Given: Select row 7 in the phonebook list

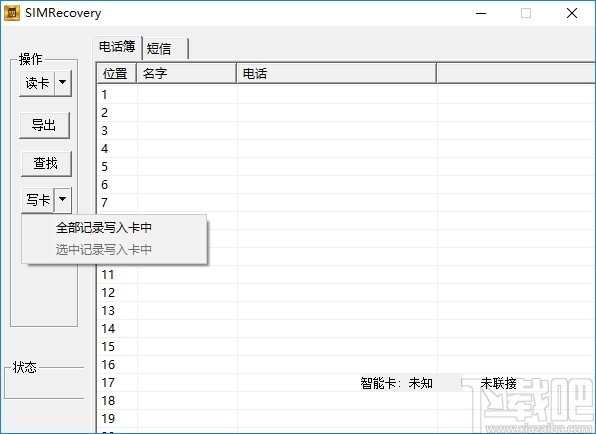Looking at the screenshot, I should pos(346,203).
